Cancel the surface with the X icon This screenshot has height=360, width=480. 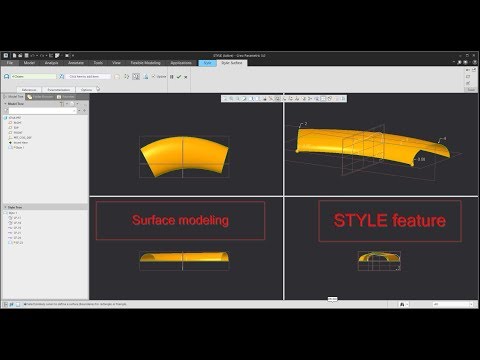point(186,77)
